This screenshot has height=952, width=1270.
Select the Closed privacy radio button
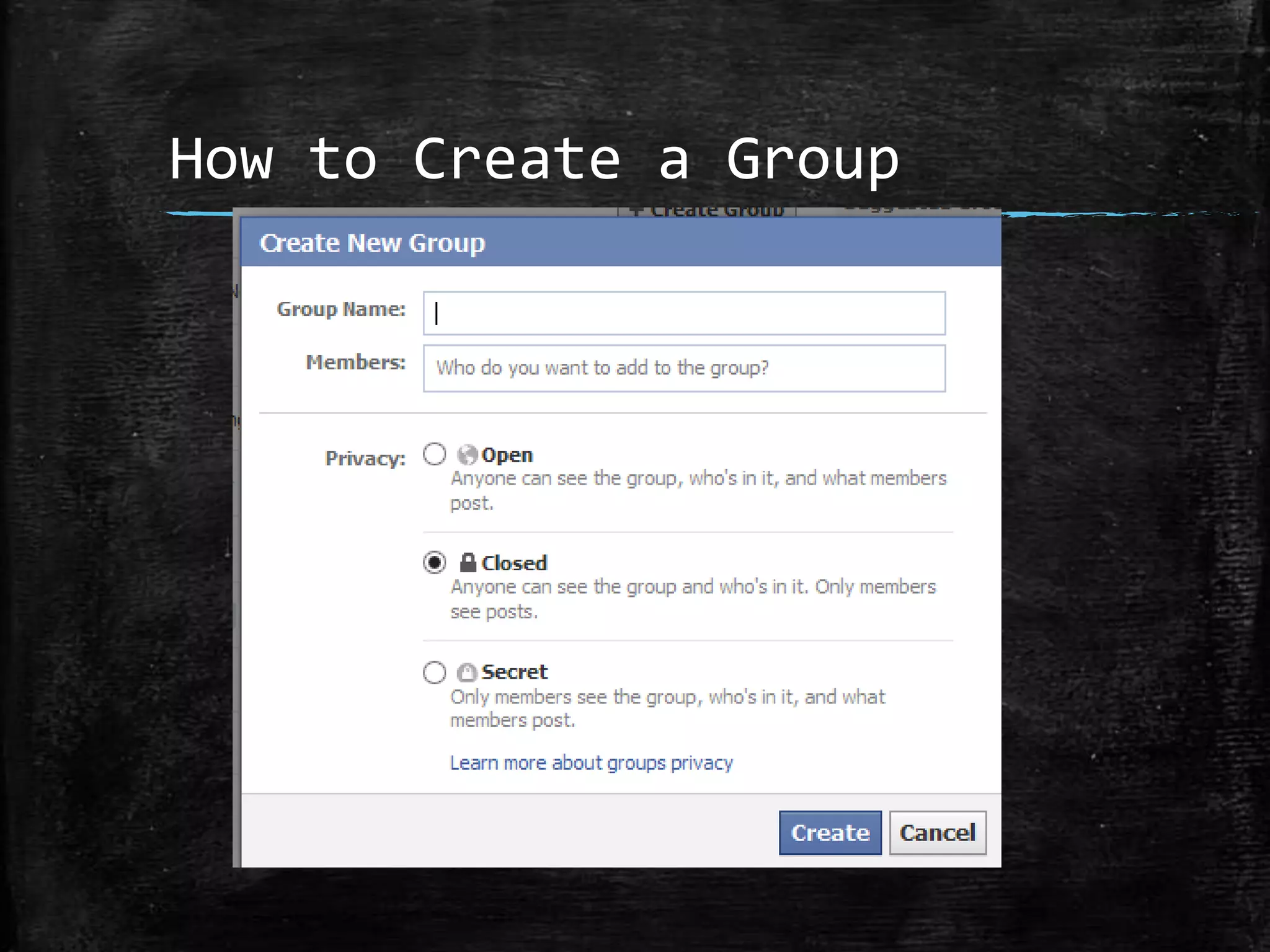coord(434,562)
